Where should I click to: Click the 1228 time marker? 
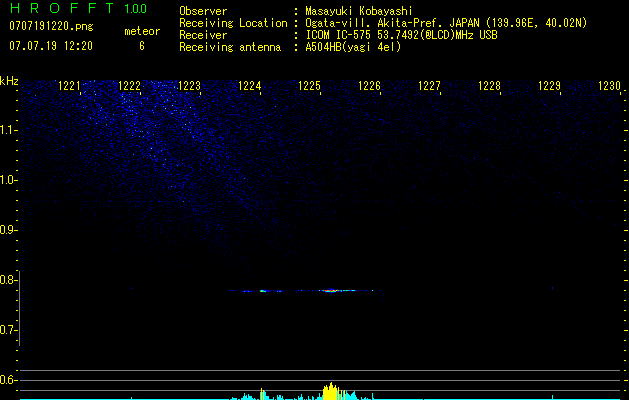tap(489, 86)
